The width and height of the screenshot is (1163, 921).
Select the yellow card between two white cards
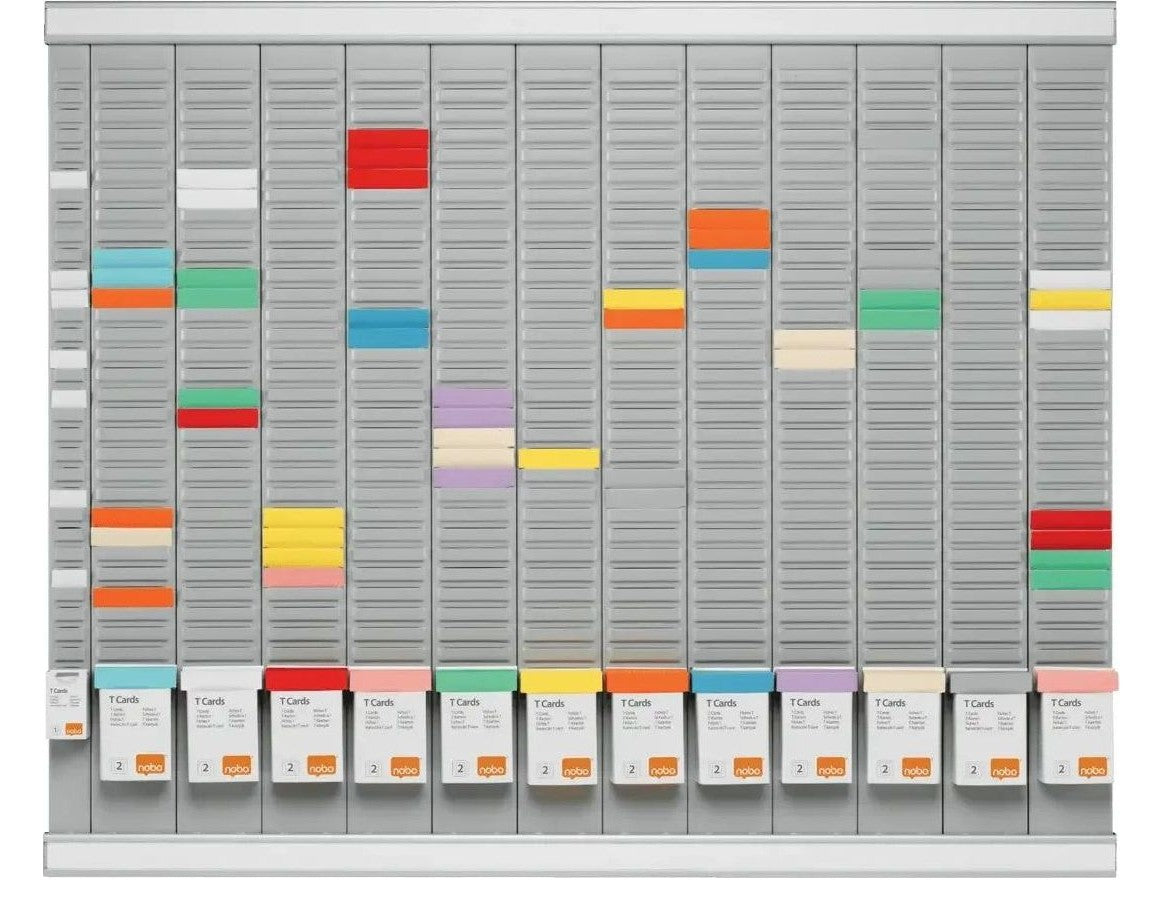click(1070, 300)
